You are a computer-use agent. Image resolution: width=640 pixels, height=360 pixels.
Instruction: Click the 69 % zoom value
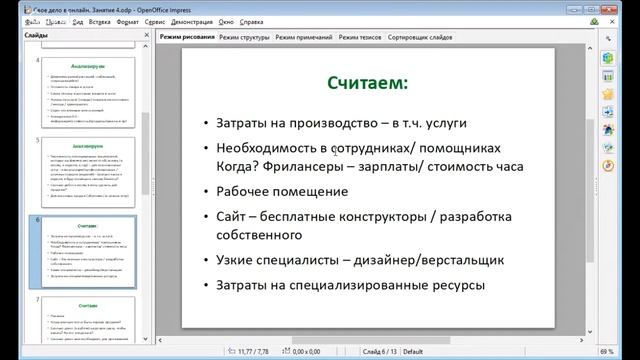coord(607,351)
